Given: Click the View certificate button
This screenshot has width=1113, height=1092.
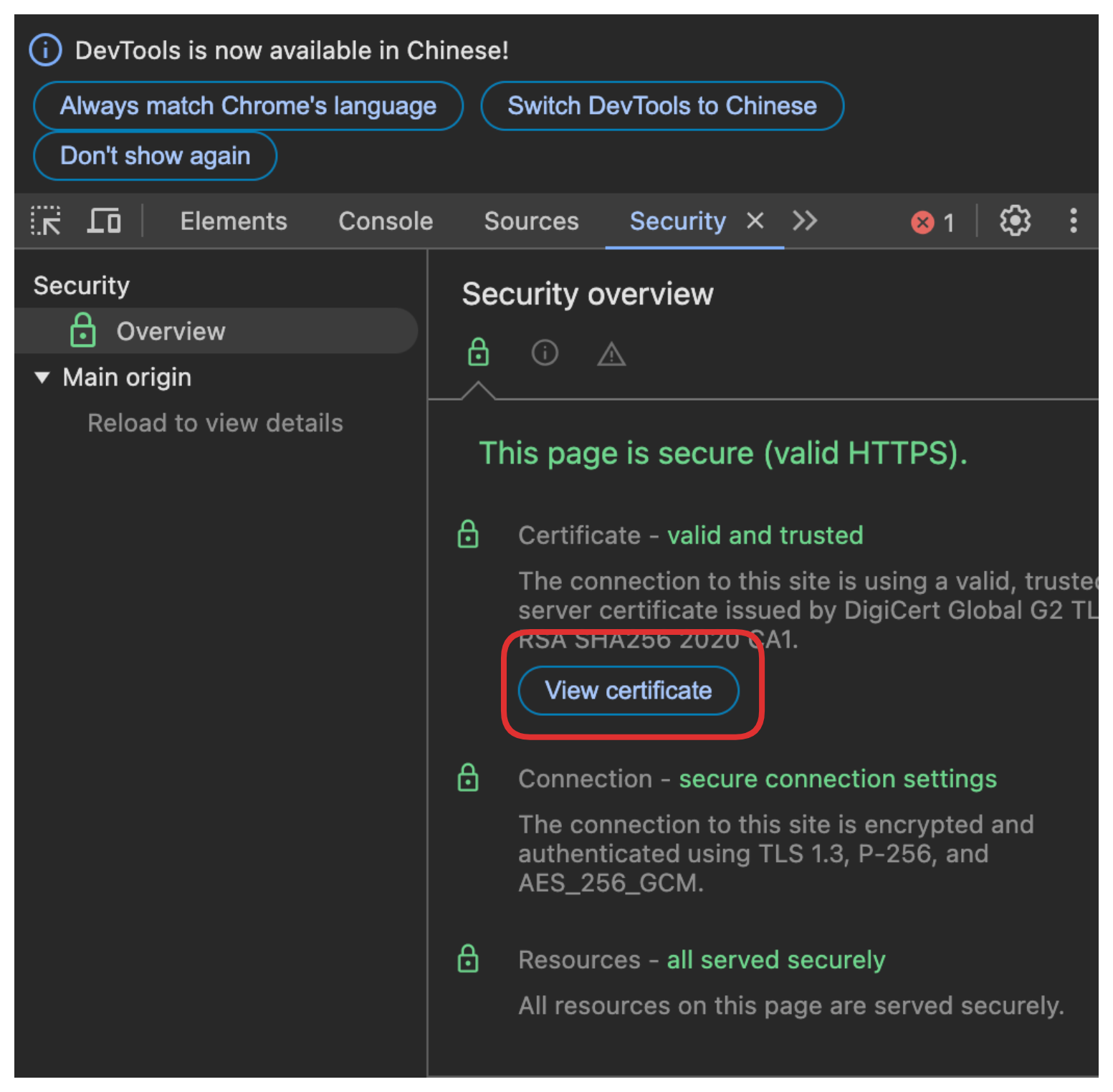Looking at the screenshot, I should point(629,690).
